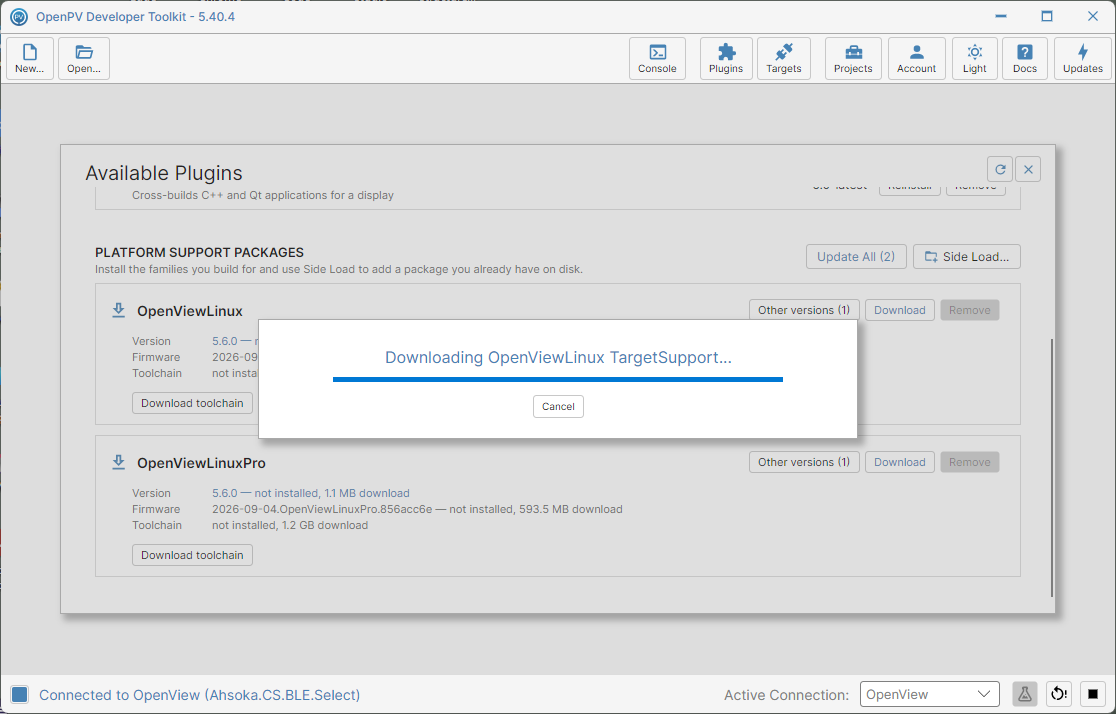Click Remove for OpenViewLinuxPro

click(x=969, y=462)
